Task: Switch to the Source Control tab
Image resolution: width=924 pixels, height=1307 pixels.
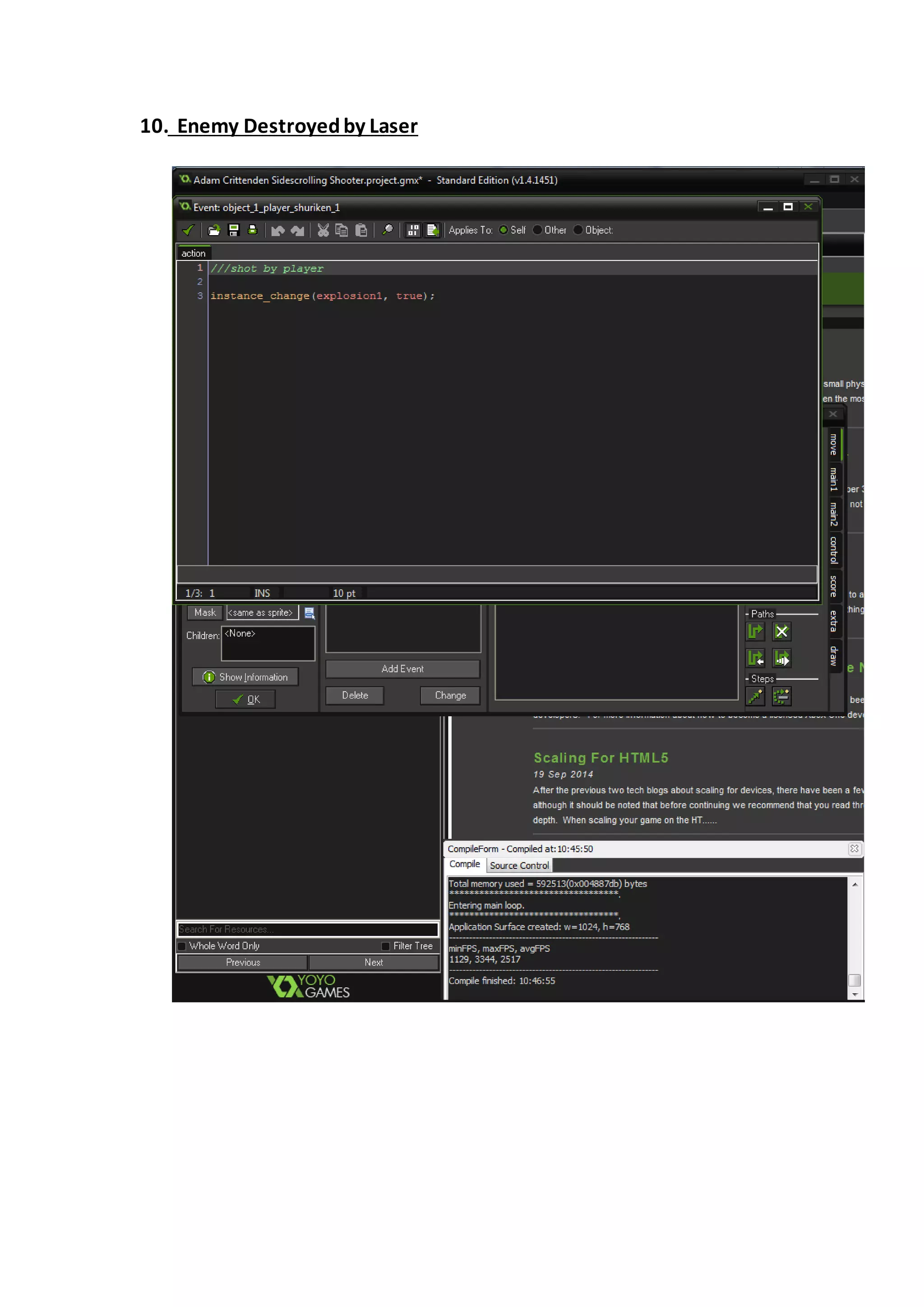Action: 519,865
